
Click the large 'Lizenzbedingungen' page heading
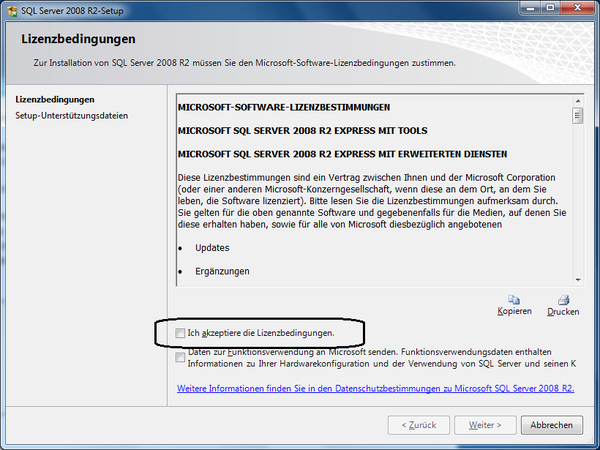78,39
